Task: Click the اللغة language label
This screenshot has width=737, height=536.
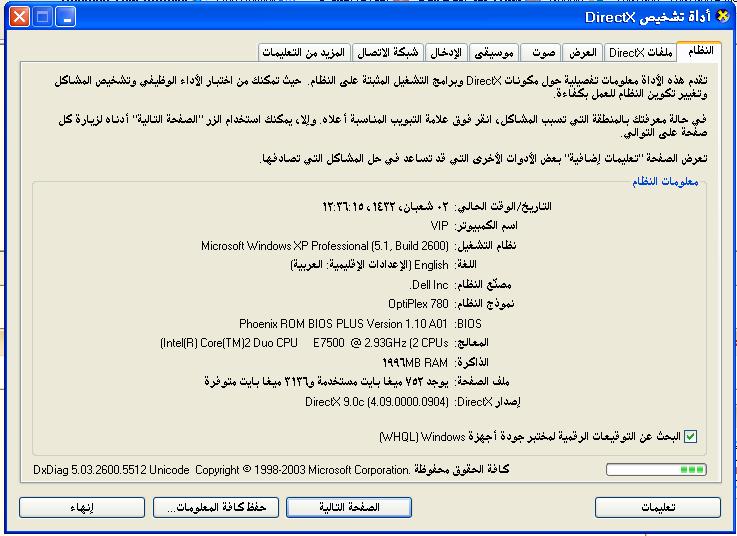Action: pos(465,265)
